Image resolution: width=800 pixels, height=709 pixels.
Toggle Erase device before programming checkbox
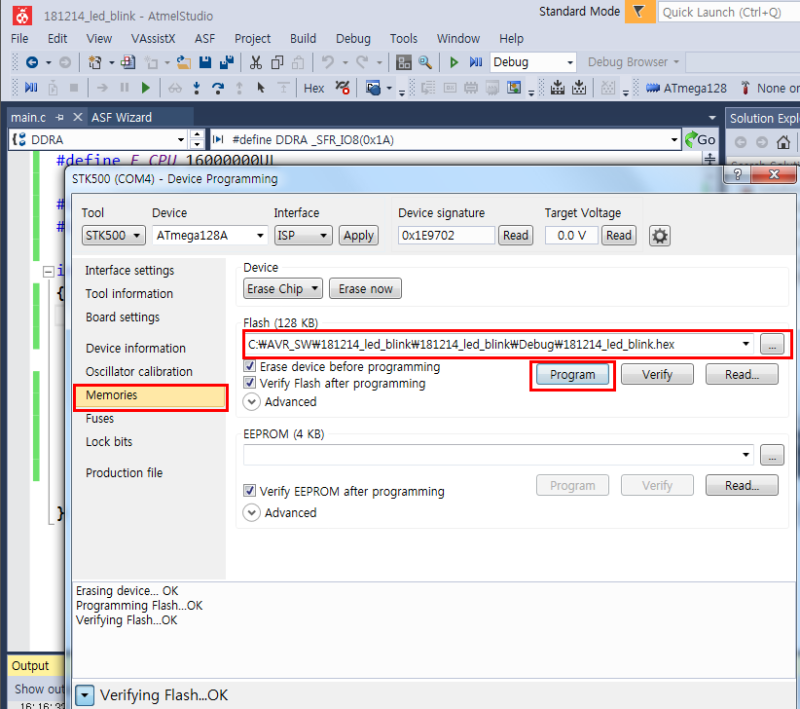249,366
